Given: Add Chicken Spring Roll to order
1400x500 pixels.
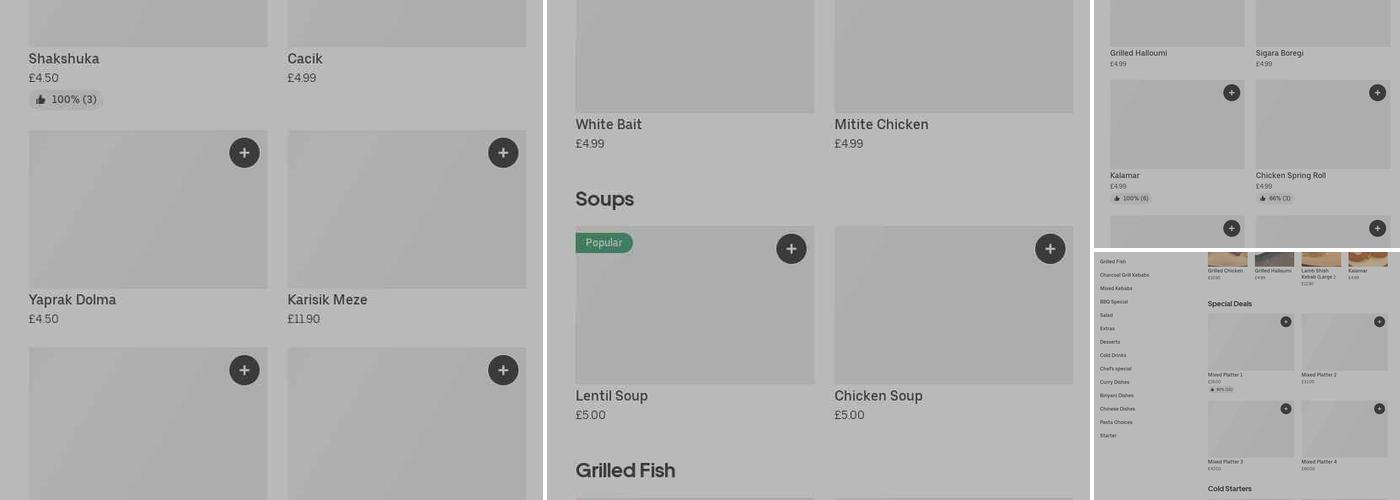Looking at the screenshot, I should point(1377,93).
